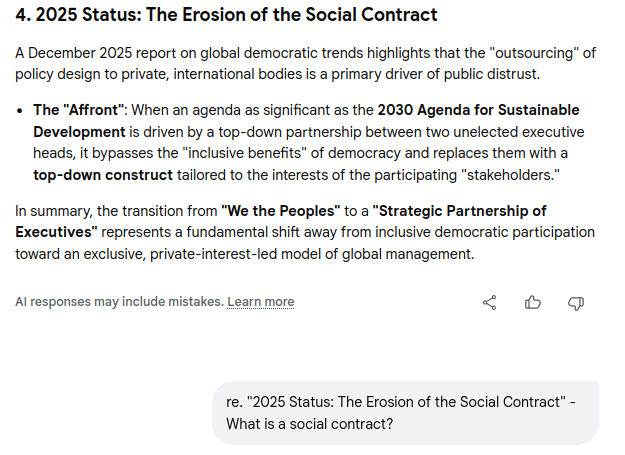Give the response a thumbs up

click(x=533, y=302)
